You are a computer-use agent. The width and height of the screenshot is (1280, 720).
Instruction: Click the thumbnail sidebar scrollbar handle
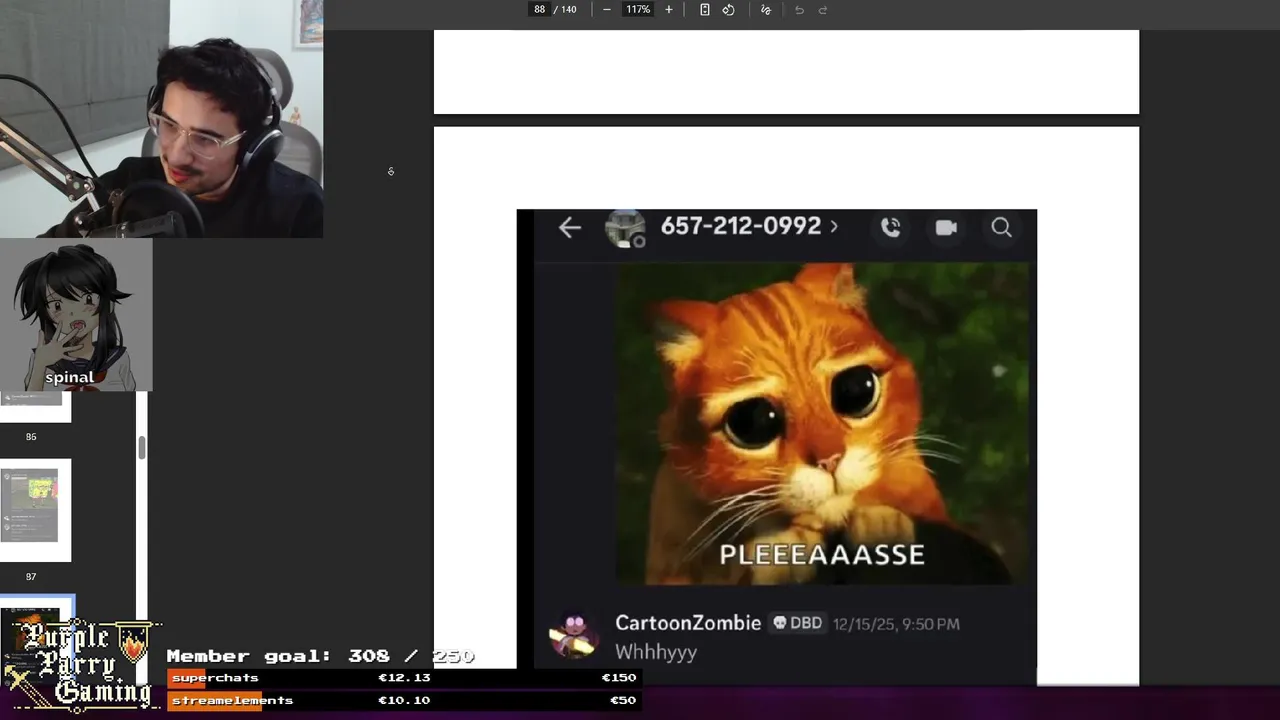click(142, 447)
